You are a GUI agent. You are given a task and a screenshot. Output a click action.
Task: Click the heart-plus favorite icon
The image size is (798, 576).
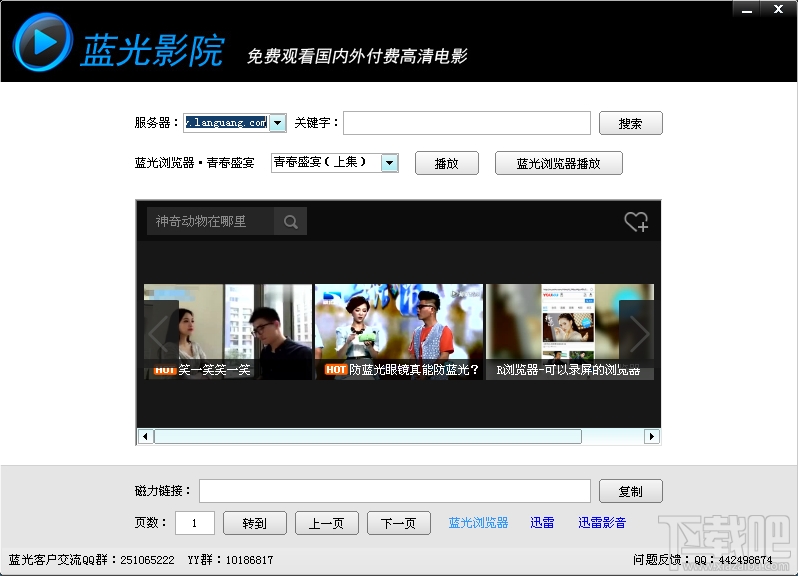pyautogui.click(x=636, y=222)
